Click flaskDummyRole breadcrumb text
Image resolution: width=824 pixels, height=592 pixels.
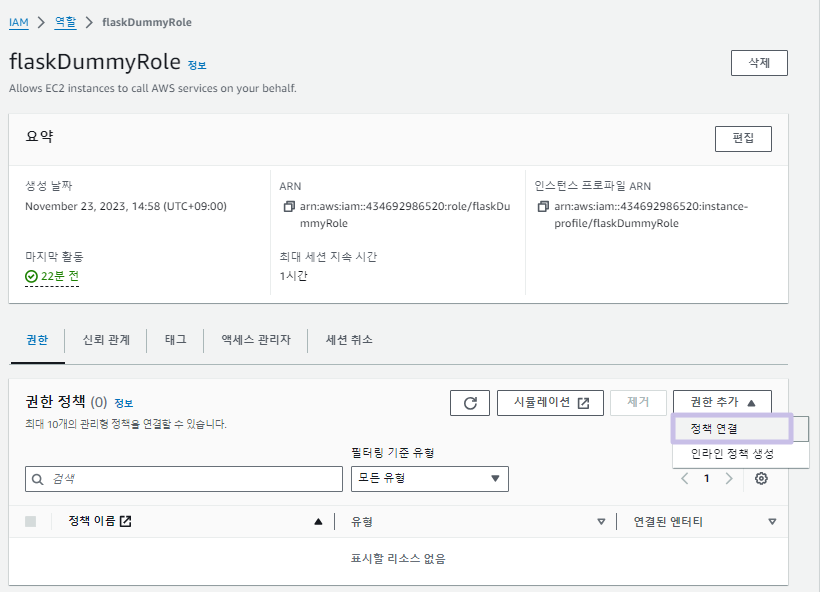(147, 23)
